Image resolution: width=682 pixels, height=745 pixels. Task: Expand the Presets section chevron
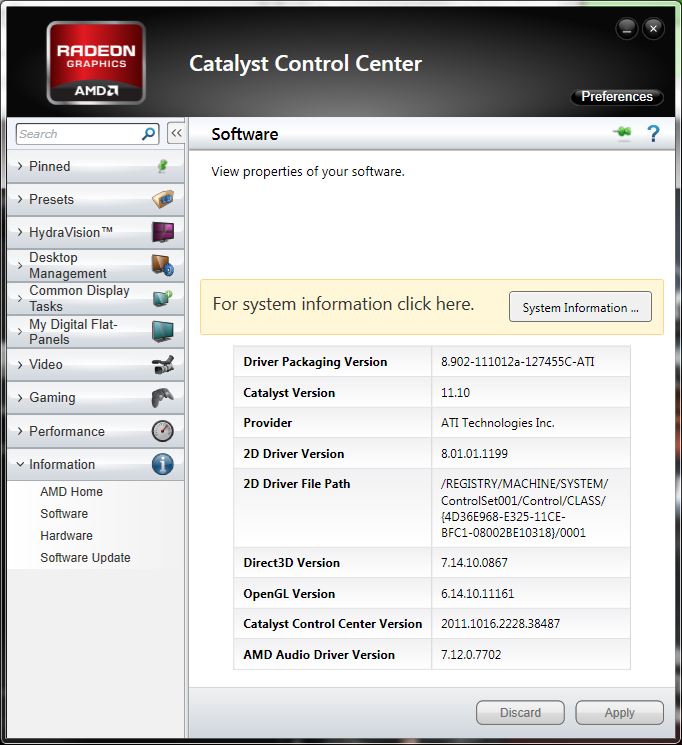20,199
